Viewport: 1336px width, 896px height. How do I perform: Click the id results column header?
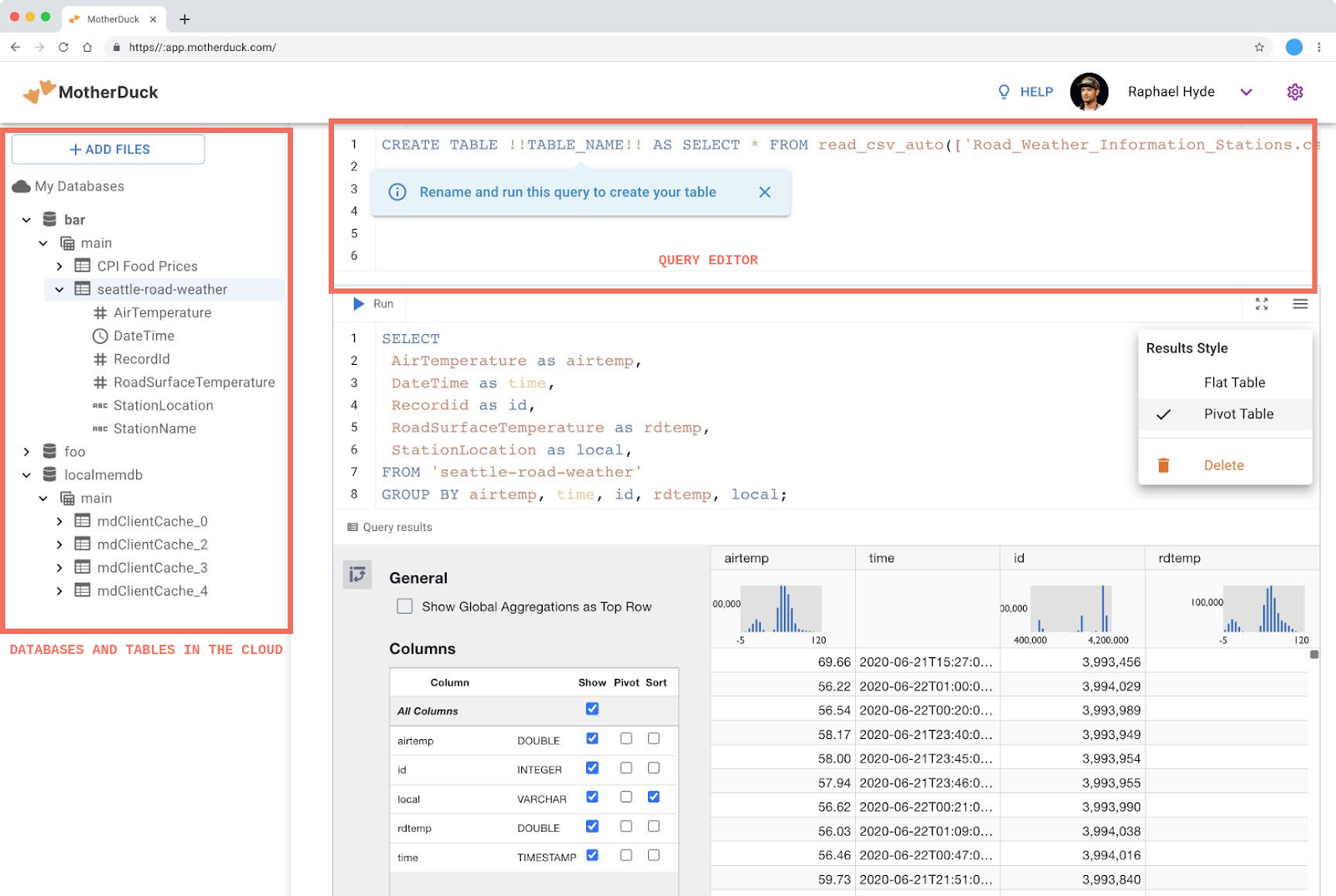point(1072,558)
